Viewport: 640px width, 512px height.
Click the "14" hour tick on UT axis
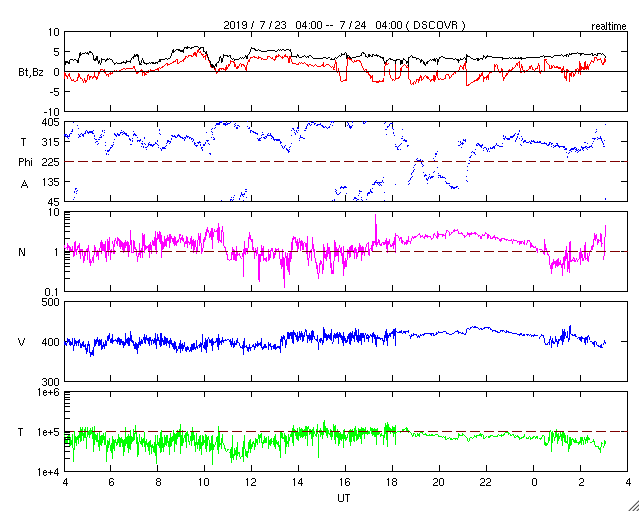pos(298,483)
